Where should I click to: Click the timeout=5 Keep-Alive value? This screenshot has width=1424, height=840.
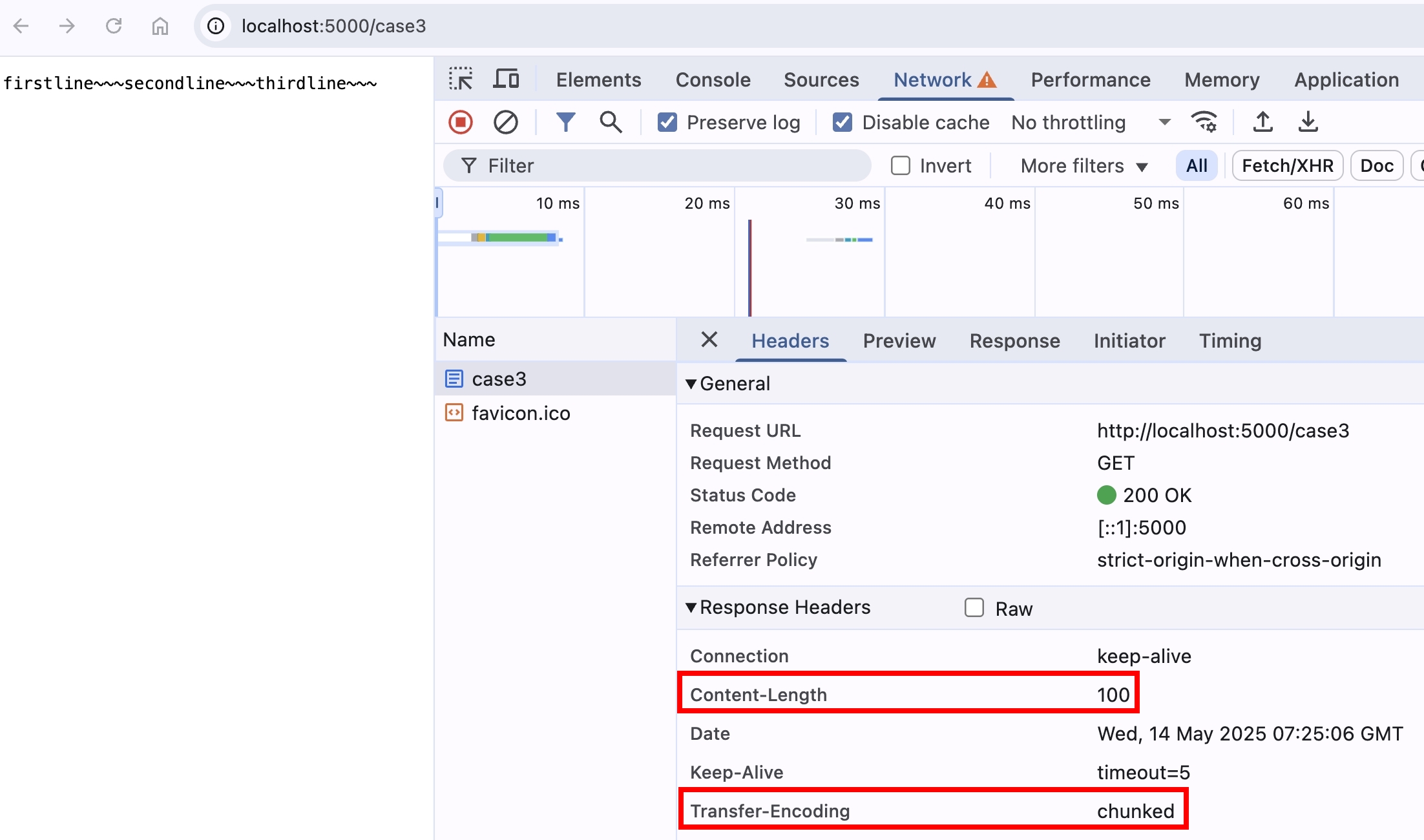[1144, 773]
